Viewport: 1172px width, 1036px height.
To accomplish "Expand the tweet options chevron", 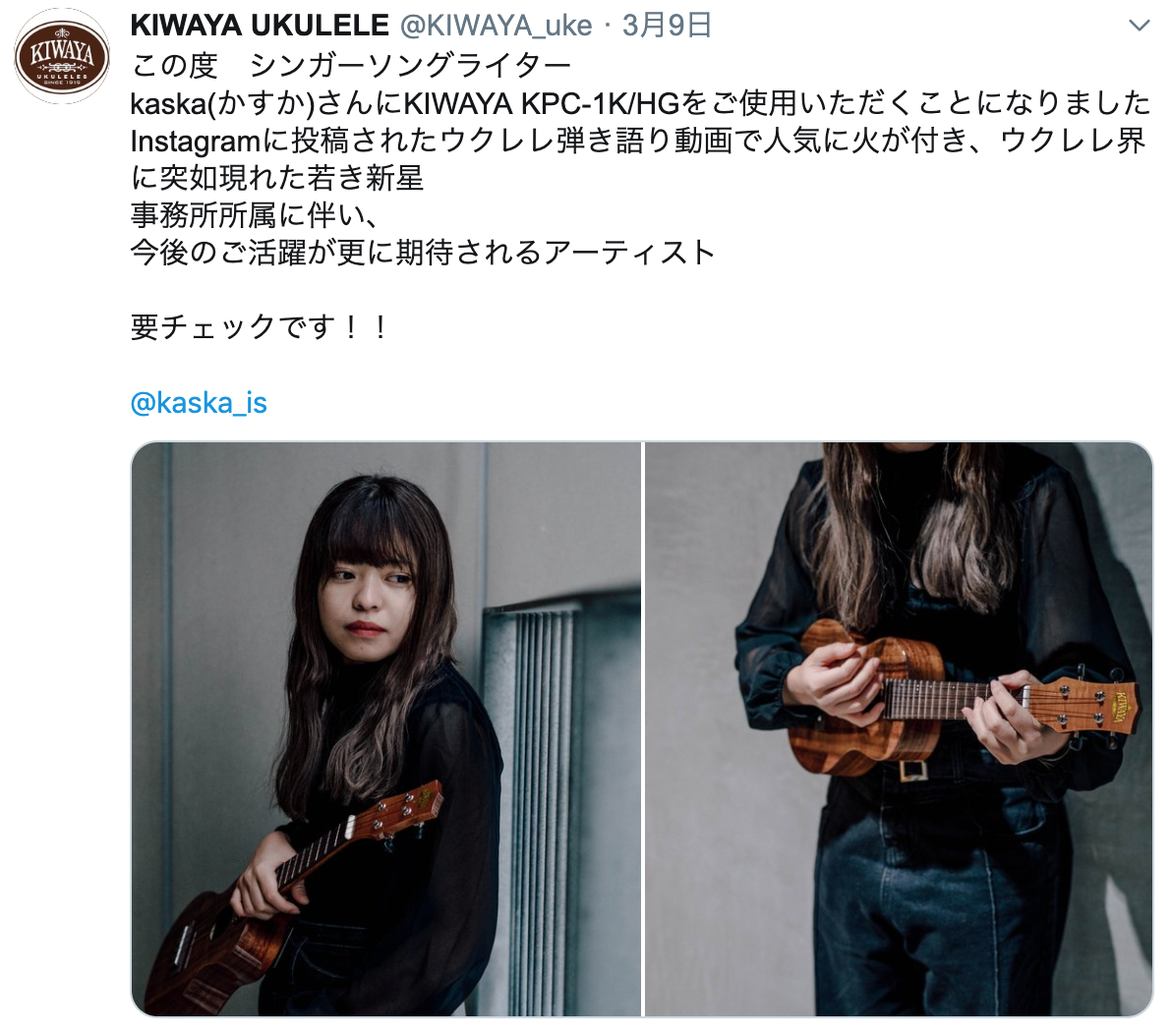I will pyautogui.click(x=1139, y=27).
